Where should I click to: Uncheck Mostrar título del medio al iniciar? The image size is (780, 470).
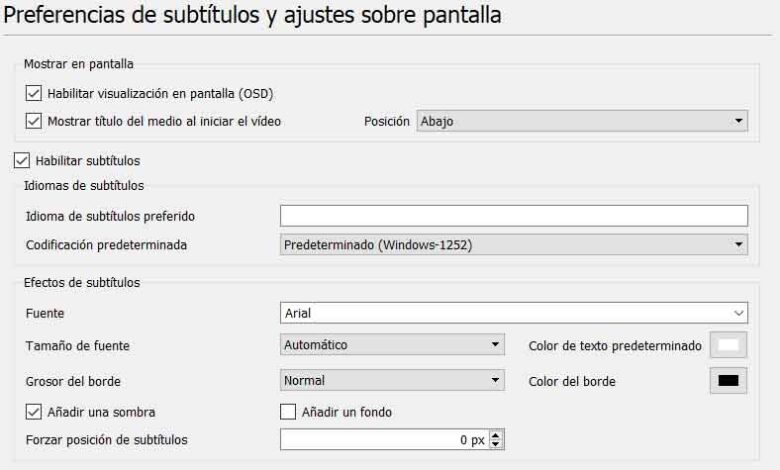pos(33,121)
